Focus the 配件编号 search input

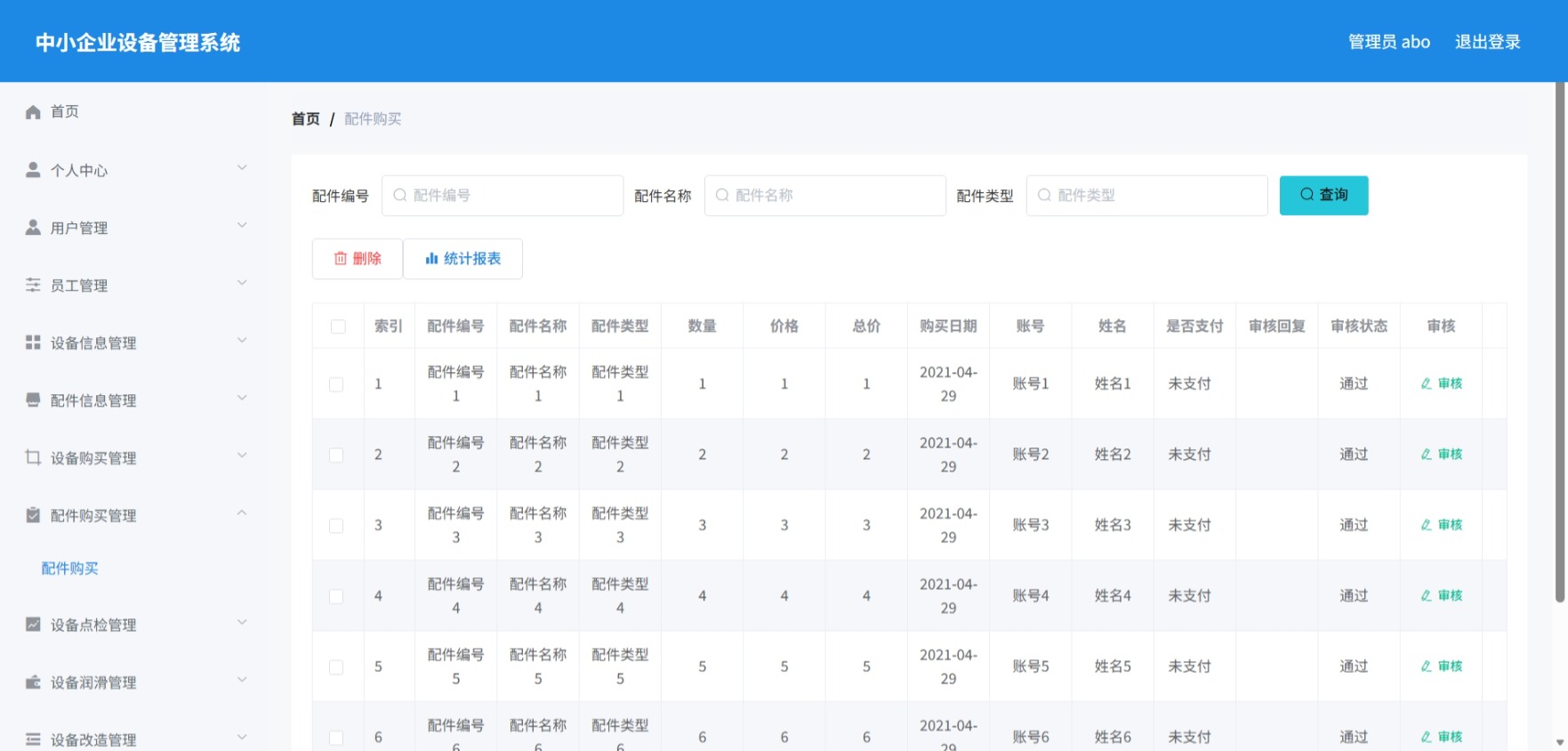pos(503,195)
